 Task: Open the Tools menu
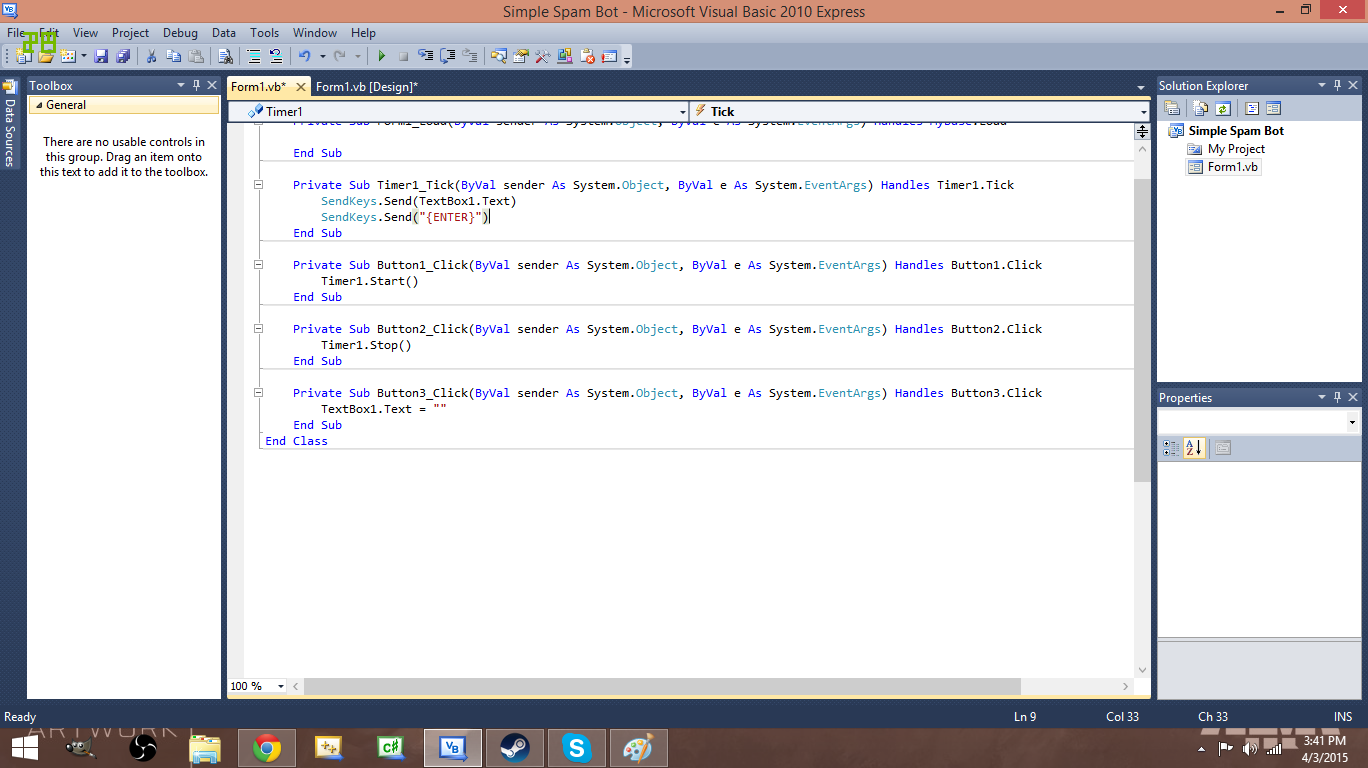(265, 33)
